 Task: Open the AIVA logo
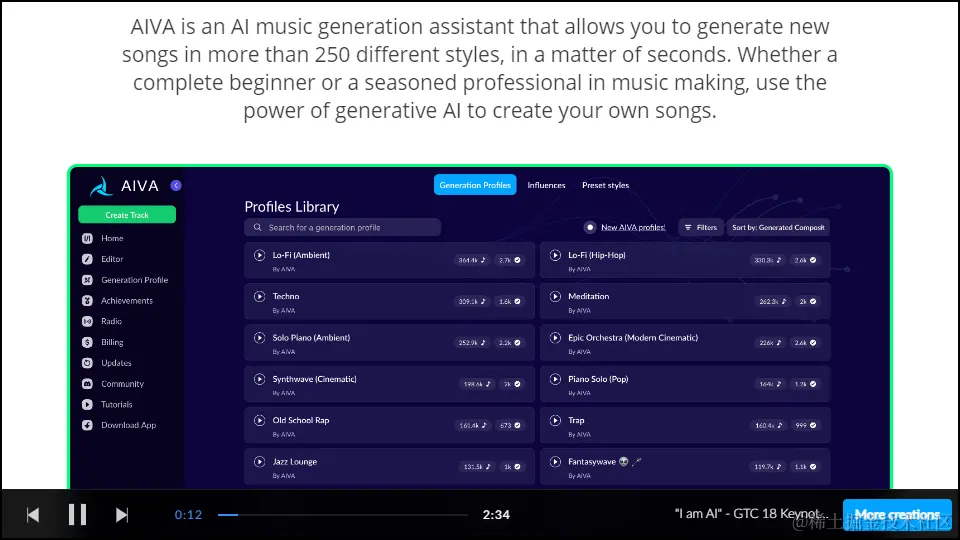124,186
